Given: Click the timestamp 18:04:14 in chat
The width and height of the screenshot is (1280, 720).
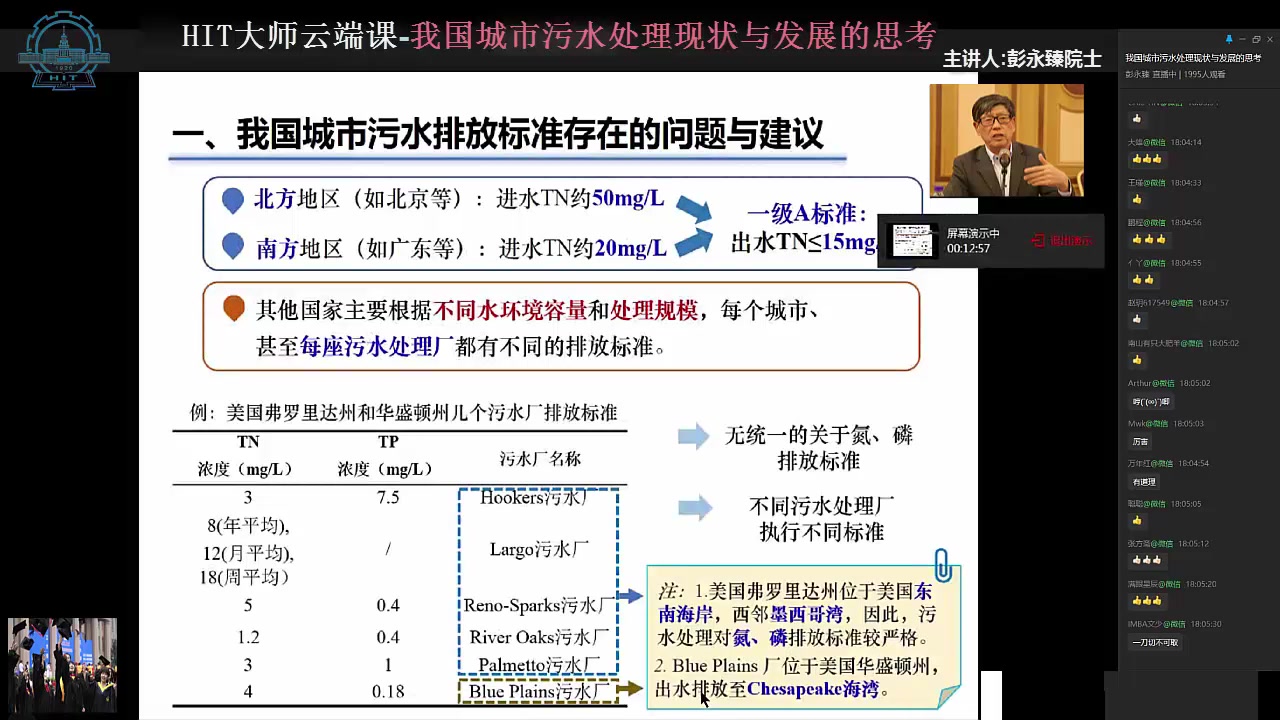Looking at the screenshot, I should point(1185,142).
